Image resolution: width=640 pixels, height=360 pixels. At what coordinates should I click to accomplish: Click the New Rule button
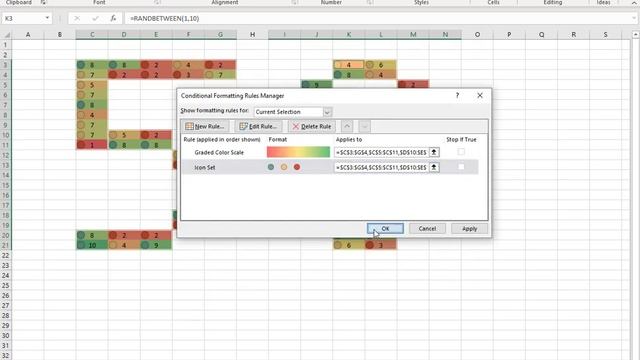(x=205, y=127)
